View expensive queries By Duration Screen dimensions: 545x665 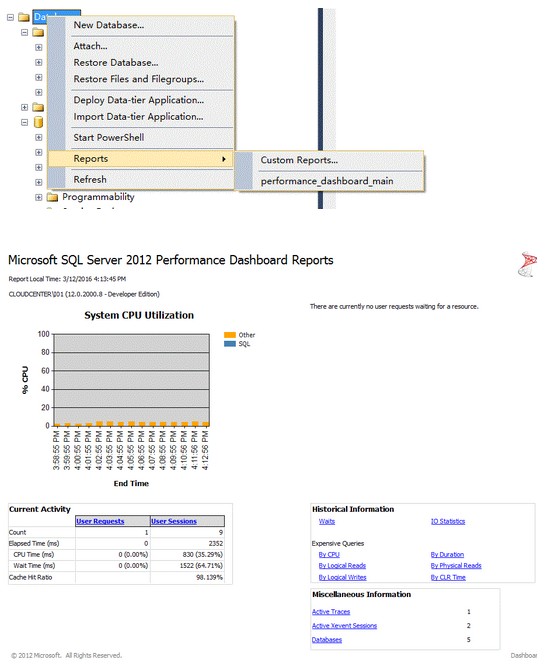pyautogui.click(x=447, y=554)
